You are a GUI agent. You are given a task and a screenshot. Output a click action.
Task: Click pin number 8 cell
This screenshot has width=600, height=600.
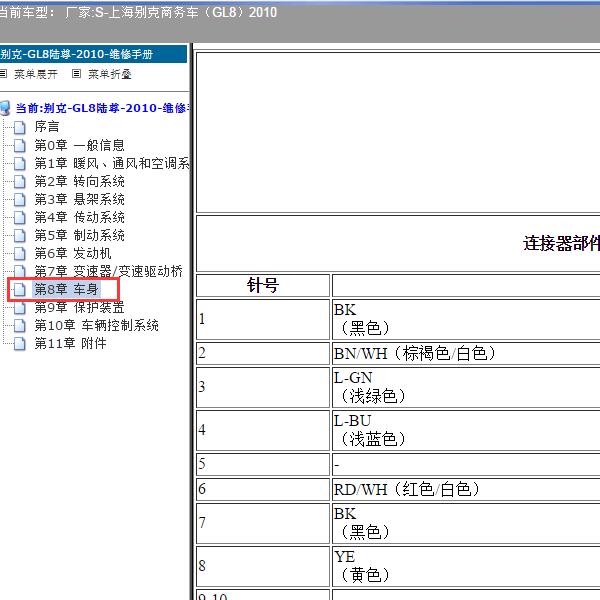tap(263, 566)
